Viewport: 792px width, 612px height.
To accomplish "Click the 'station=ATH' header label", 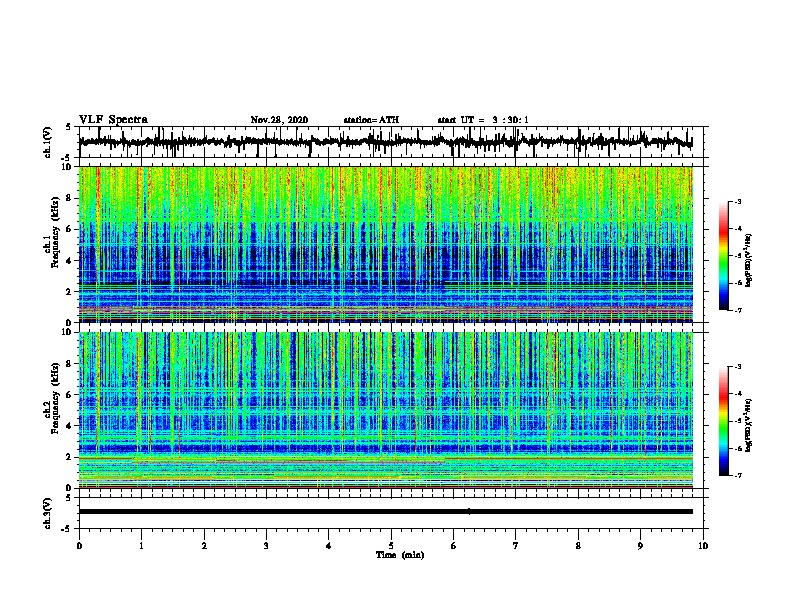I will click(x=371, y=120).
